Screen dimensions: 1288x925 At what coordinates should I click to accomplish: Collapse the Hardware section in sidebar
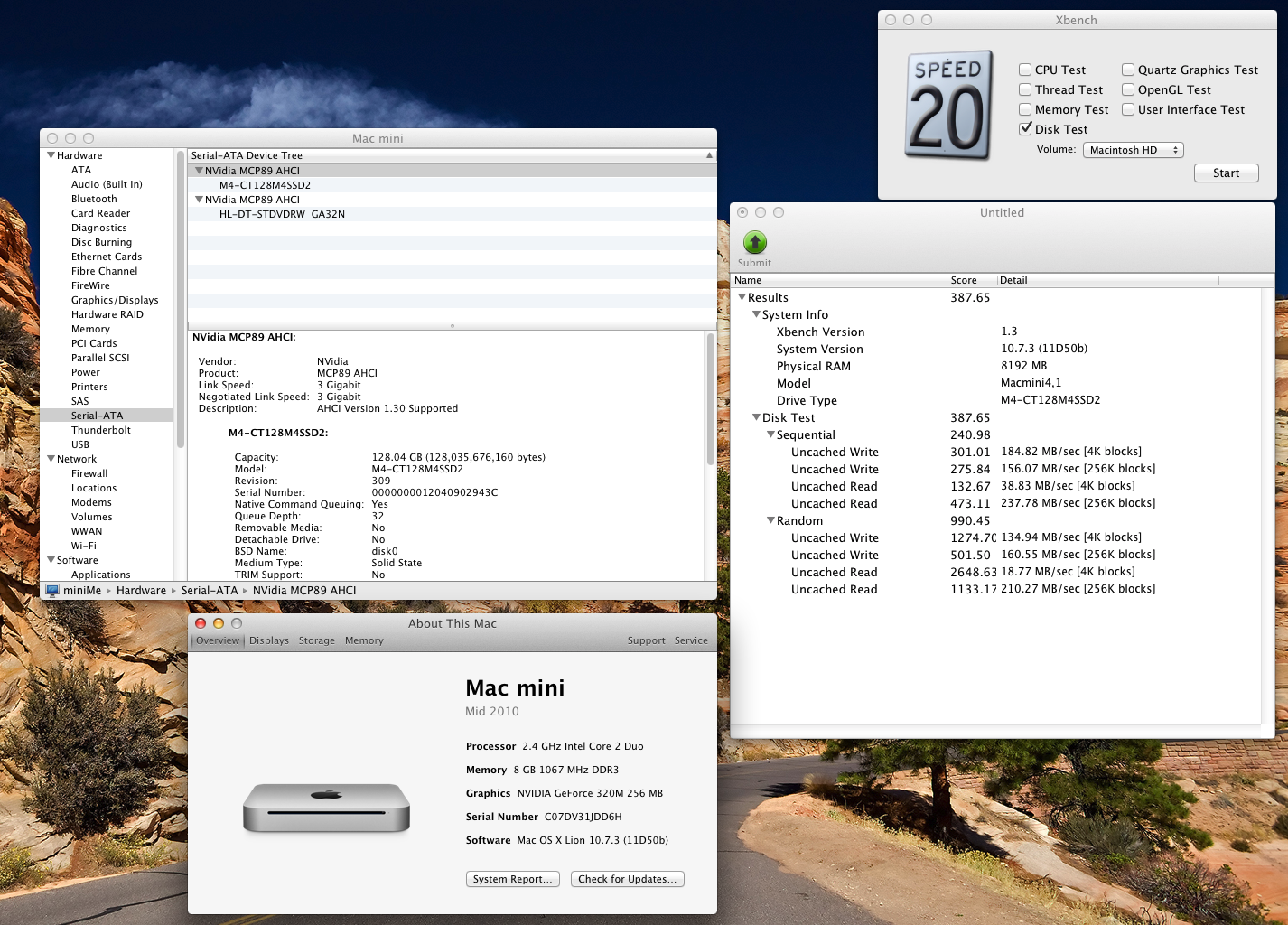(x=51, y=155)
